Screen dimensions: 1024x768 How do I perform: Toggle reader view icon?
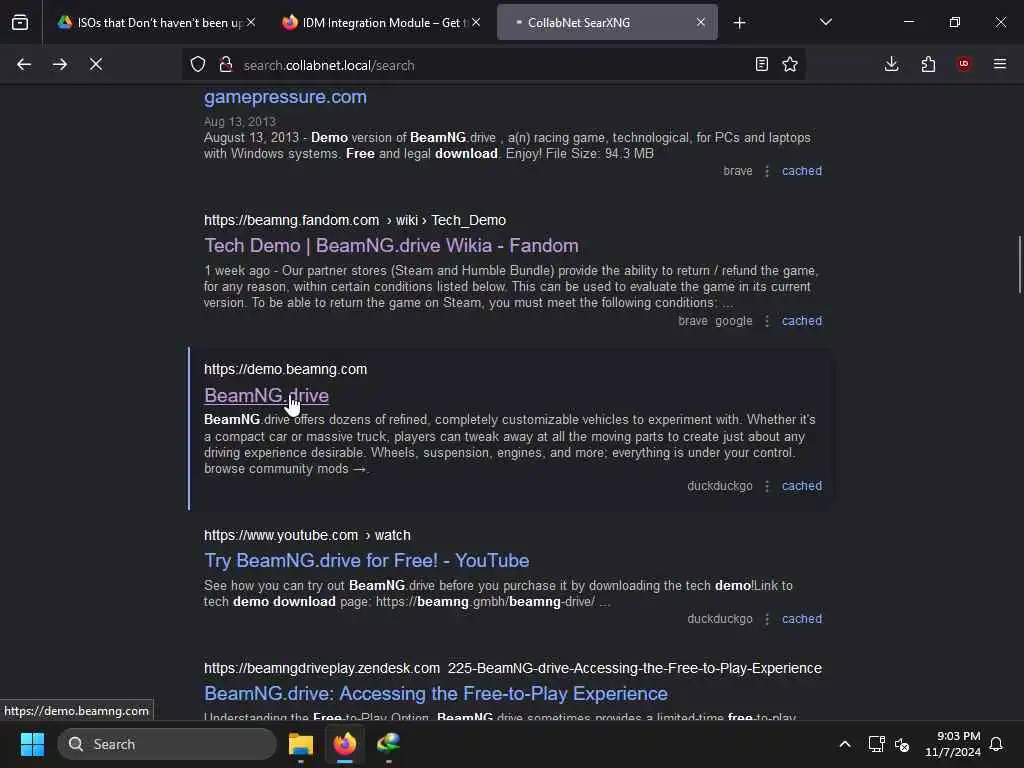(761, 65)
